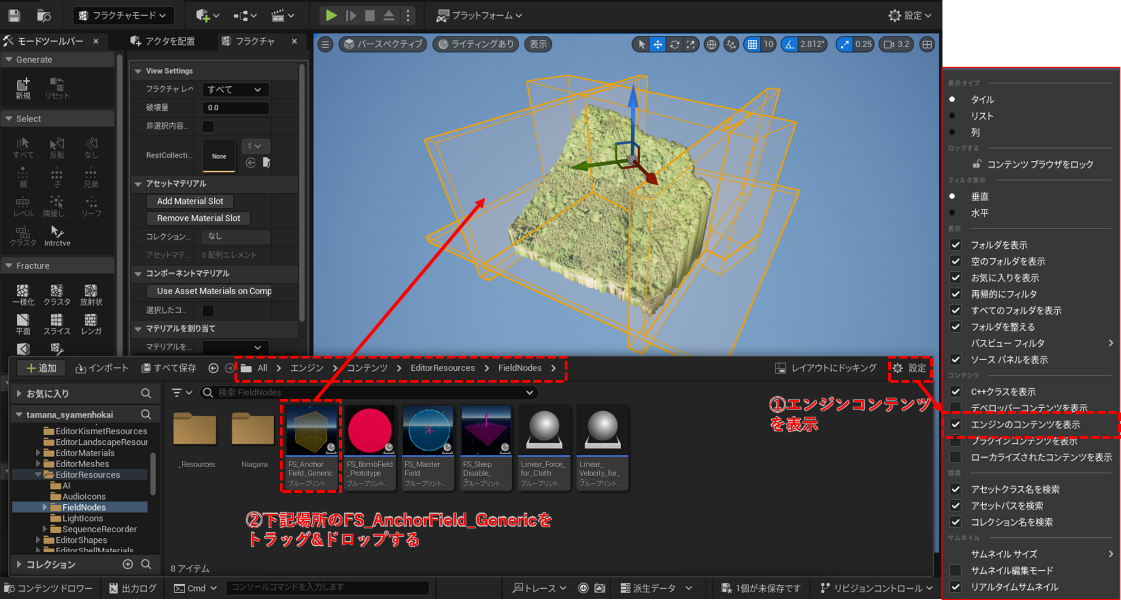Click the 新規 (New) generate icon
Image resolution: width=1121 pixels, height=600 pixels.
(23, 88)
